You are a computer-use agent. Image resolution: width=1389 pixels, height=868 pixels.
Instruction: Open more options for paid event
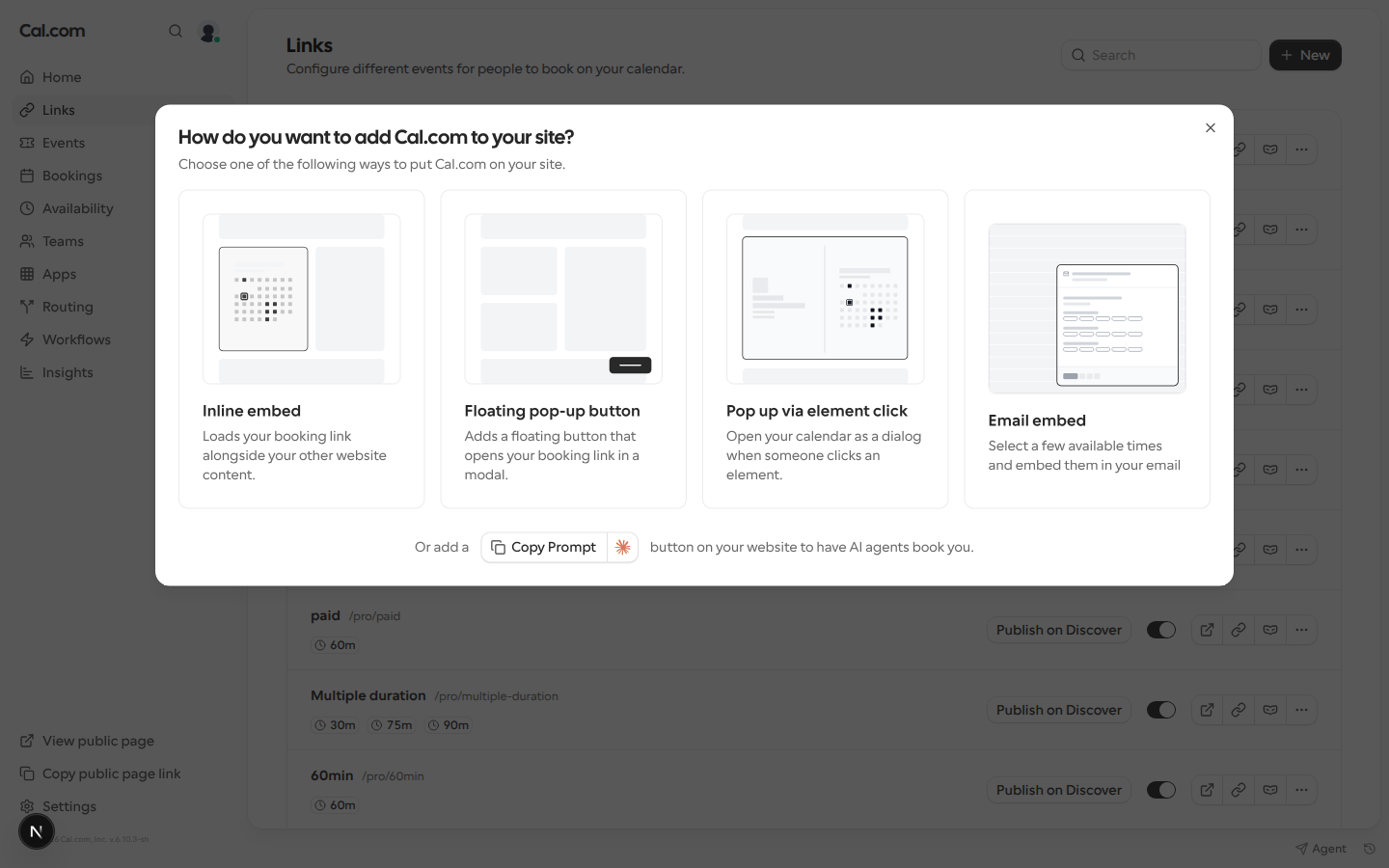tap(1302, 630)
